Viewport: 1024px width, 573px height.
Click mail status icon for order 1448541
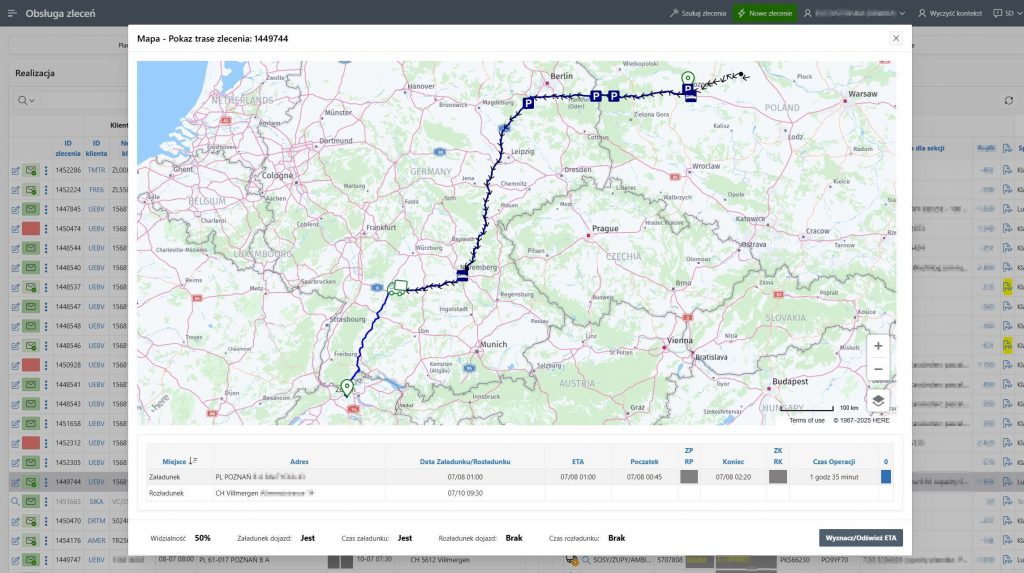click(x=31, y=384)
